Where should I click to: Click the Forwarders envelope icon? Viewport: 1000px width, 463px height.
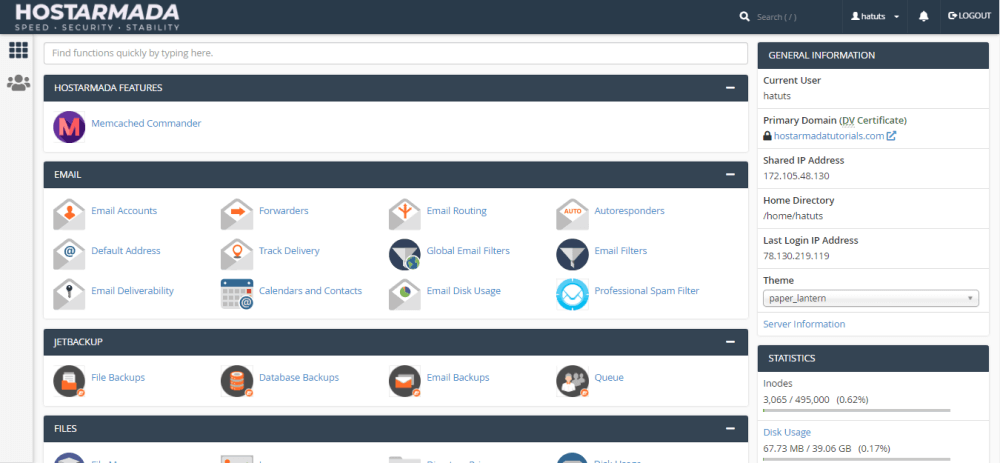237,214
